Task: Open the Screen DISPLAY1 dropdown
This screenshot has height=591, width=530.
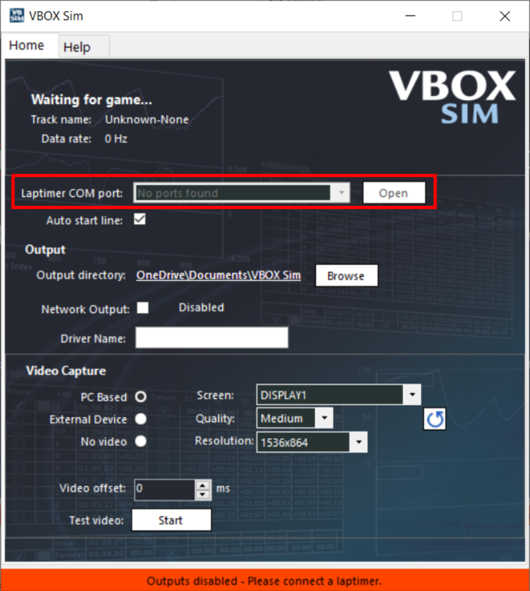Action: 412,395
